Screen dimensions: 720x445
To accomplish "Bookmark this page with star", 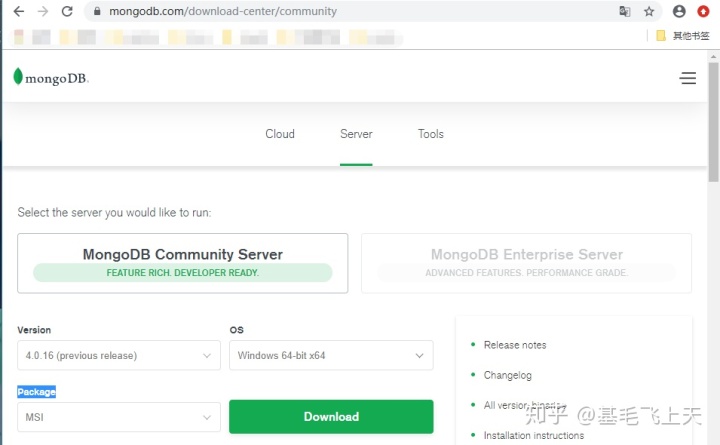I will (649, 11).
